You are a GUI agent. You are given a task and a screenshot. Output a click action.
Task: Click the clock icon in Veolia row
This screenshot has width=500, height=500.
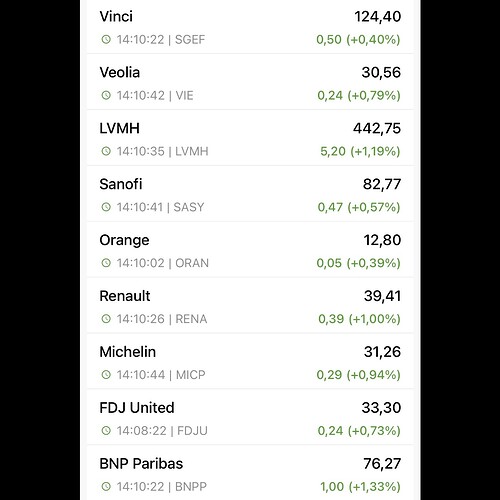point(106,95)
